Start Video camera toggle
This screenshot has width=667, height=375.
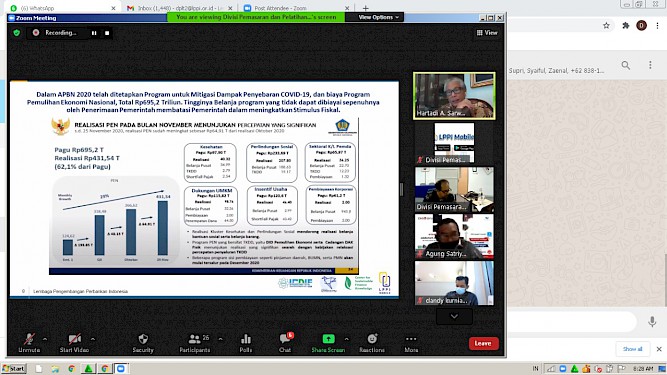[x=74, y=343]
